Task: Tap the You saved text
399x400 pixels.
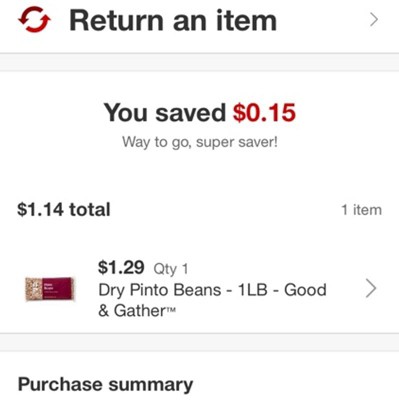Action: 165,113
